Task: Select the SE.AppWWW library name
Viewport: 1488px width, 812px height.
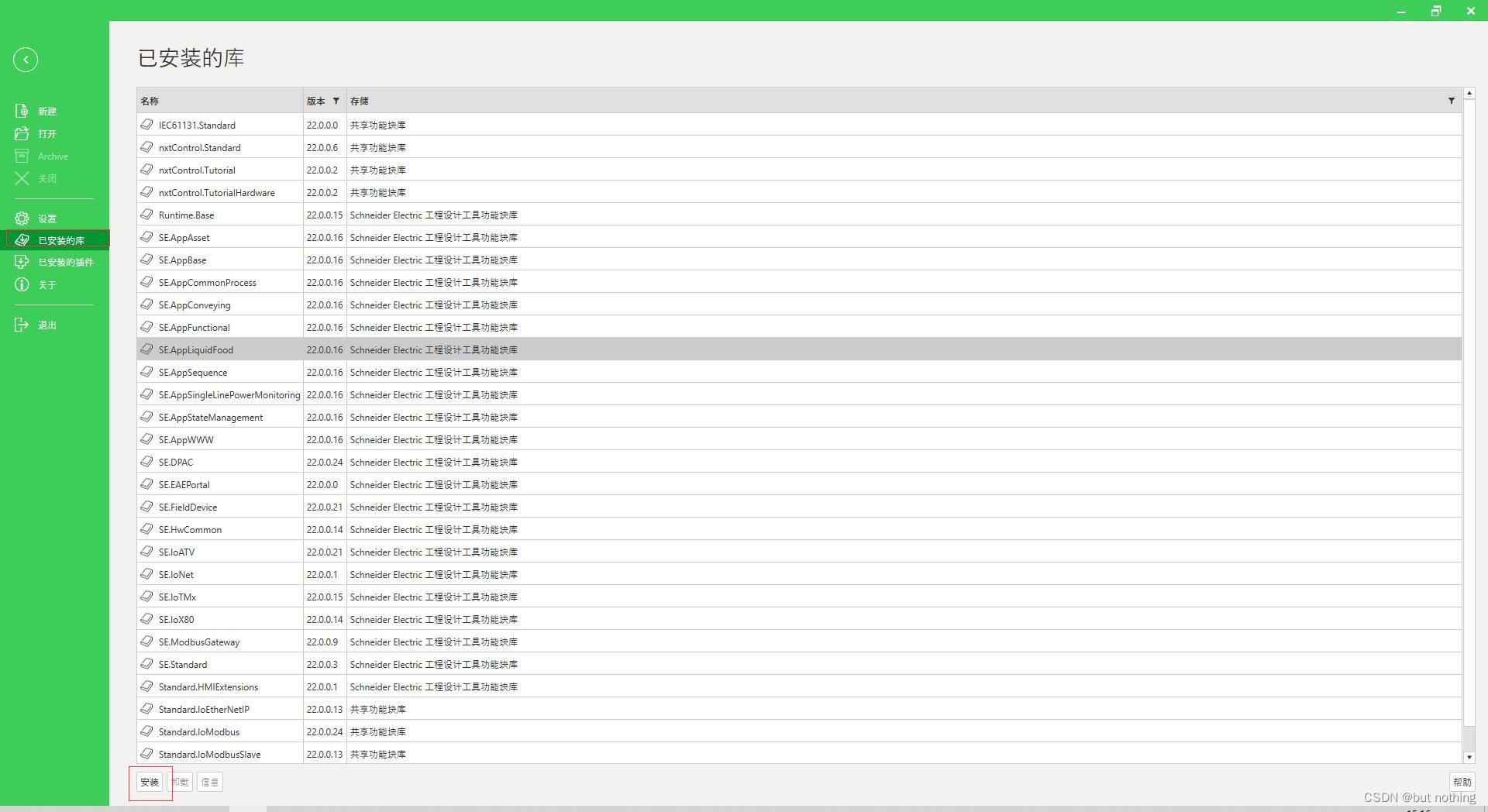Action: [186, 440]
